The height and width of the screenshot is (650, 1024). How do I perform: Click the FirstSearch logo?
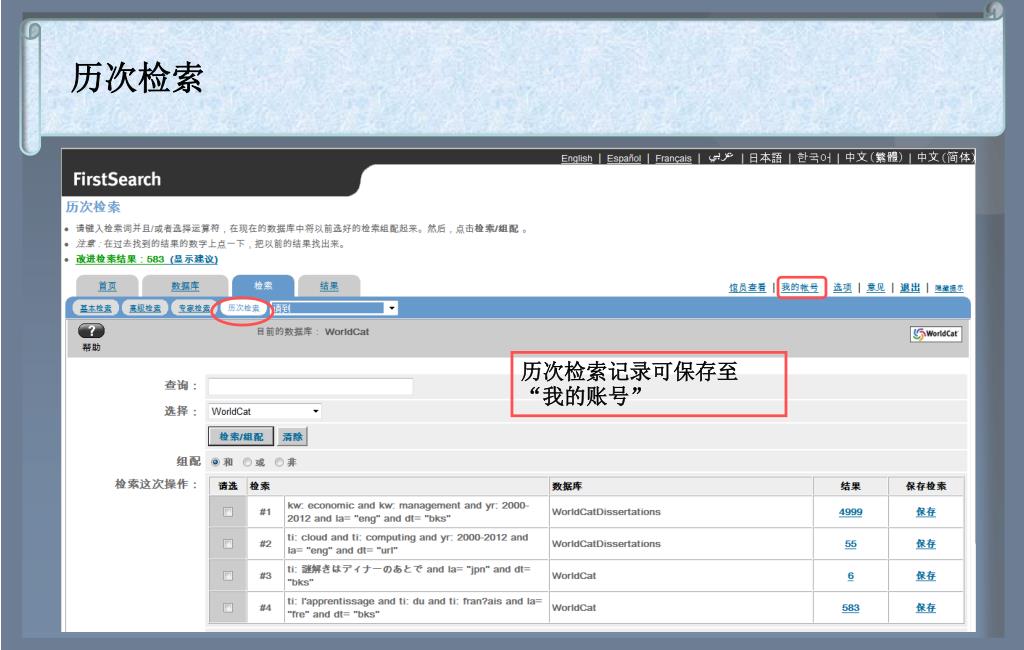[x=117, y=179]
